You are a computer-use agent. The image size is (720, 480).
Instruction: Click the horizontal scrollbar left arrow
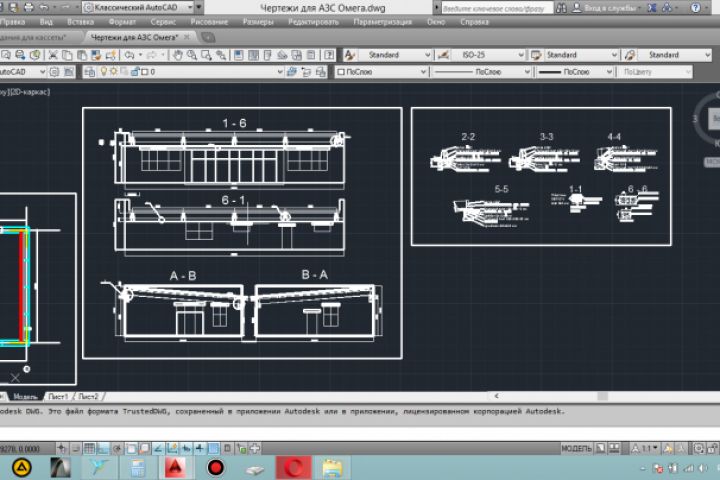pos(496,396)
